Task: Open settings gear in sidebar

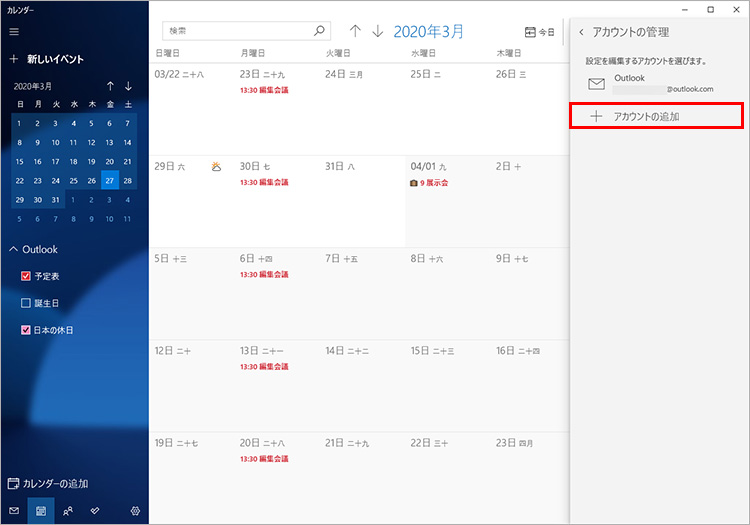Action: (x=135, y=510)
